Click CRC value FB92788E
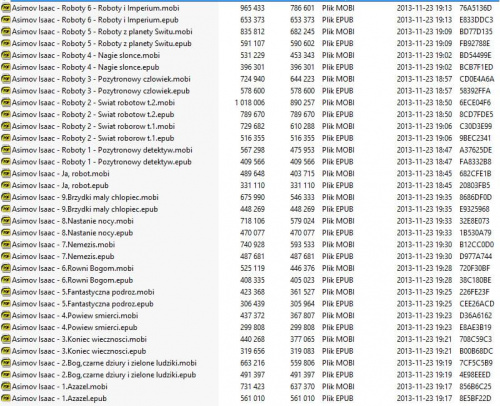This screenshot has width=500, height=406. click(475, 44)
